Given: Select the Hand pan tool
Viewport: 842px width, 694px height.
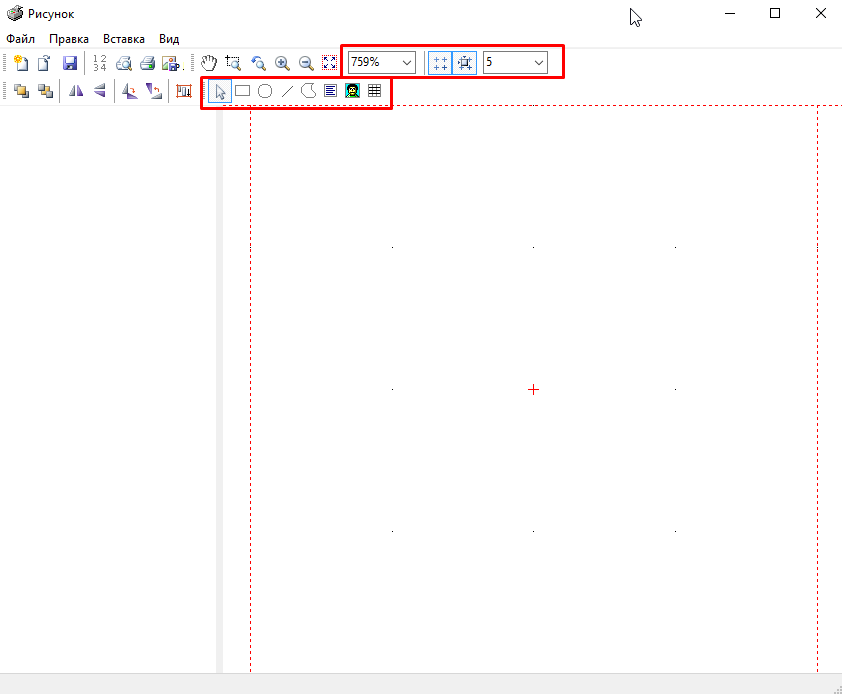Looking at the screenshot, I should (209, 63).
